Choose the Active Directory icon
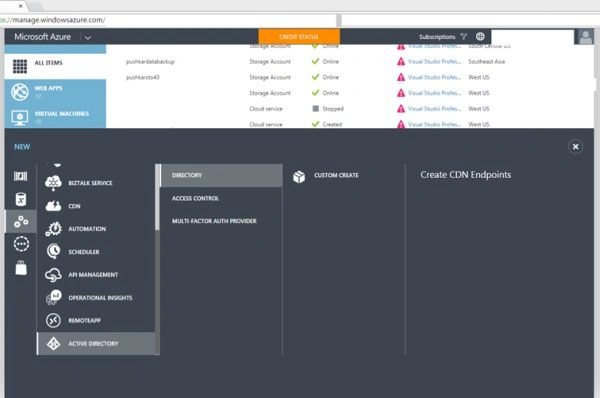This screenshot has width=600, height=398. coord(53,344)
